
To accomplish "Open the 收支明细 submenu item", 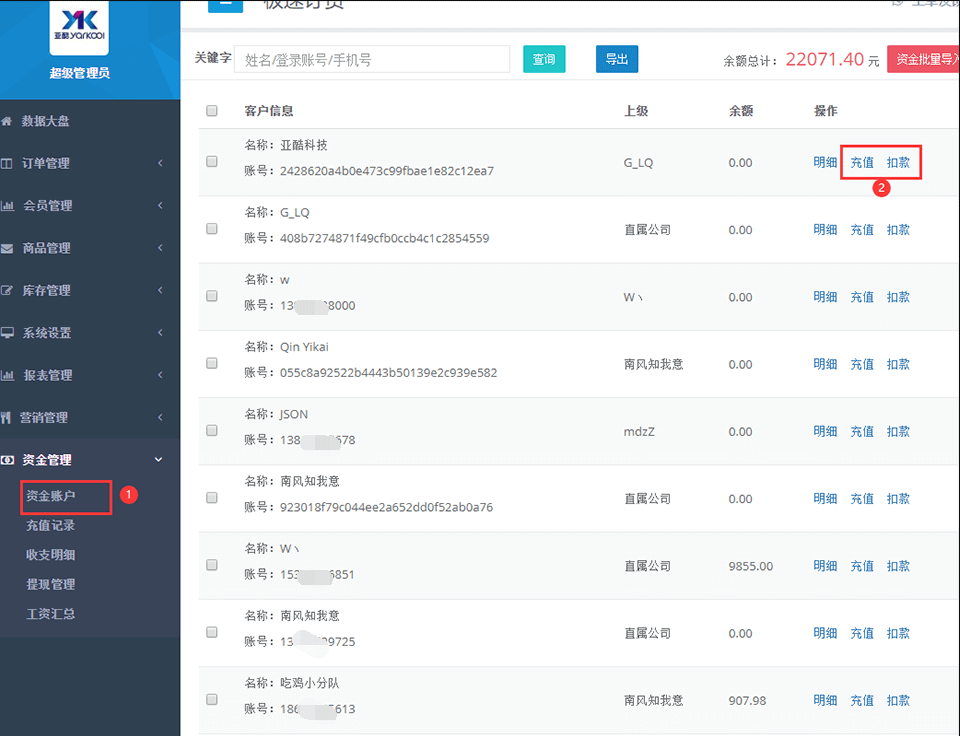I will click(x=50, y=555).
